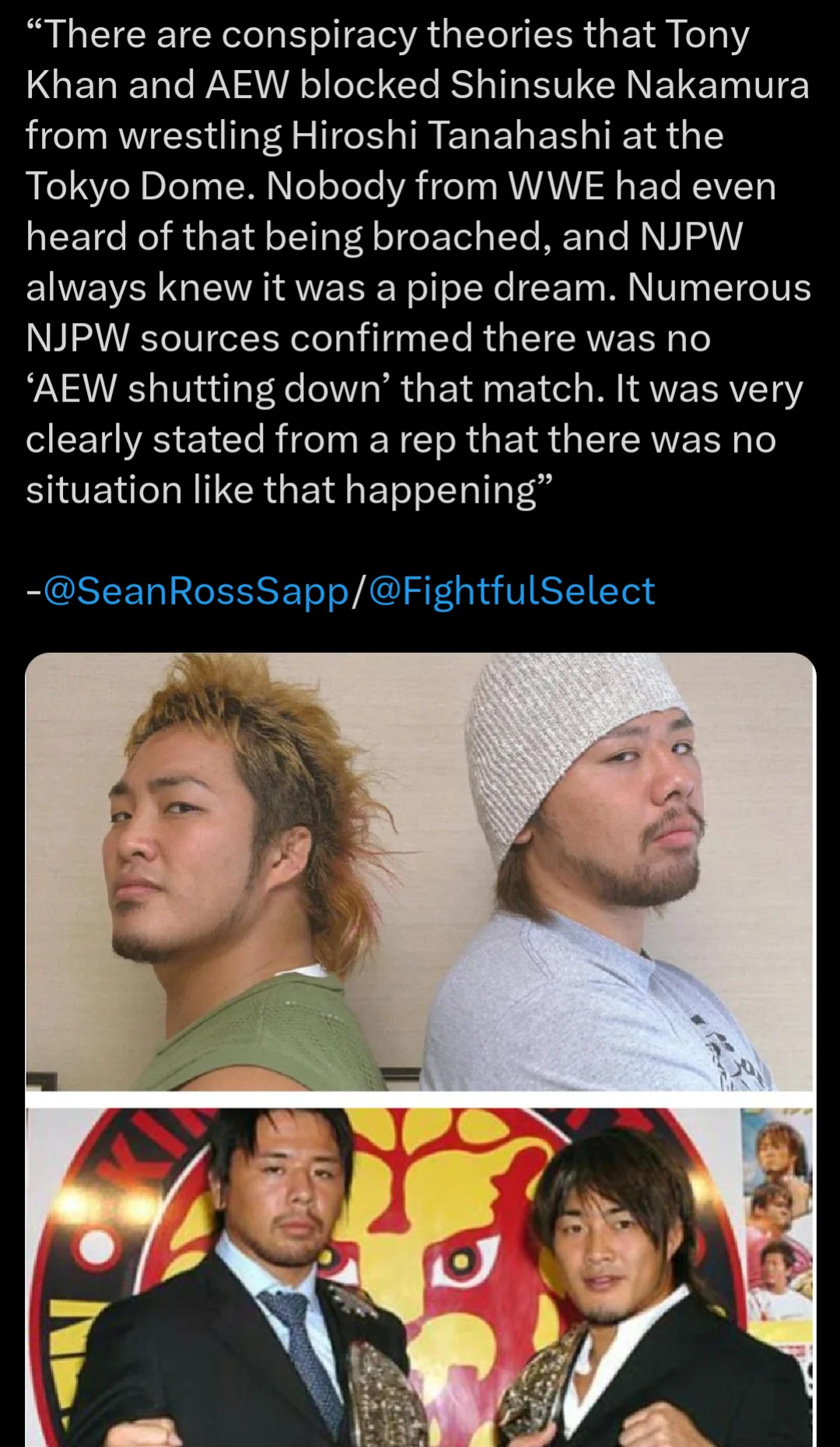Tap the tweet's quoted text body
Screen dimensions: 840x1447
coord(418,262)
